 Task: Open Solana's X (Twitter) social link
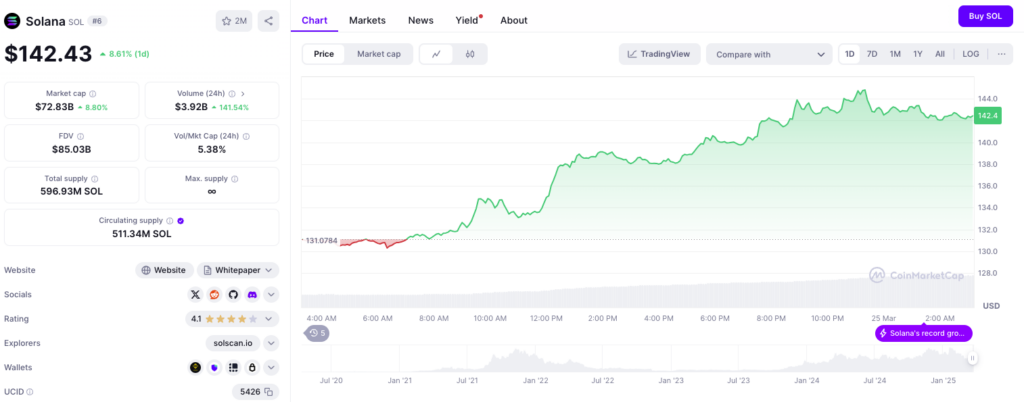click(x=195, y=295)
